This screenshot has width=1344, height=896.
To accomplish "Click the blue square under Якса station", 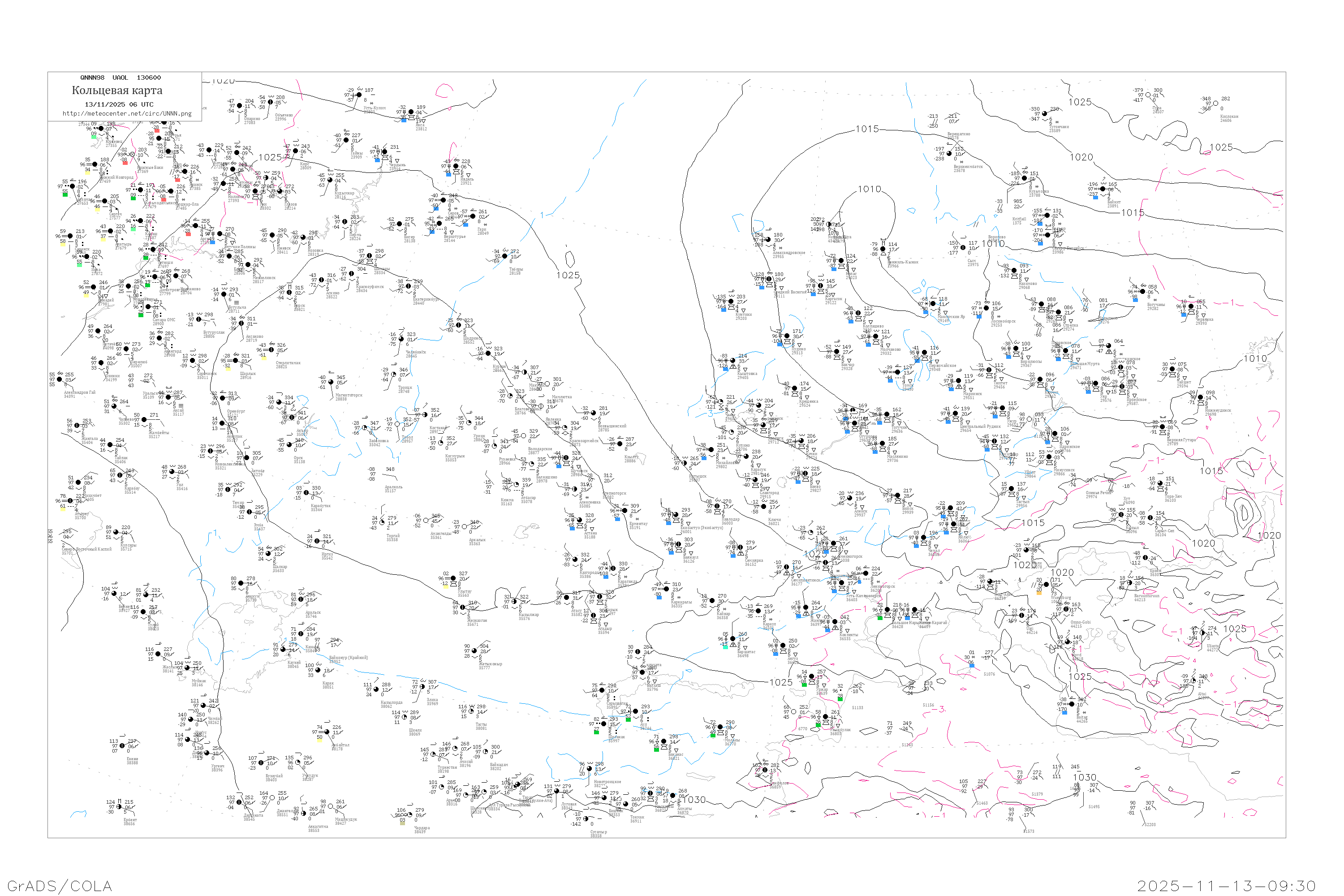I will pyautogui.click(x=404, y=121).
